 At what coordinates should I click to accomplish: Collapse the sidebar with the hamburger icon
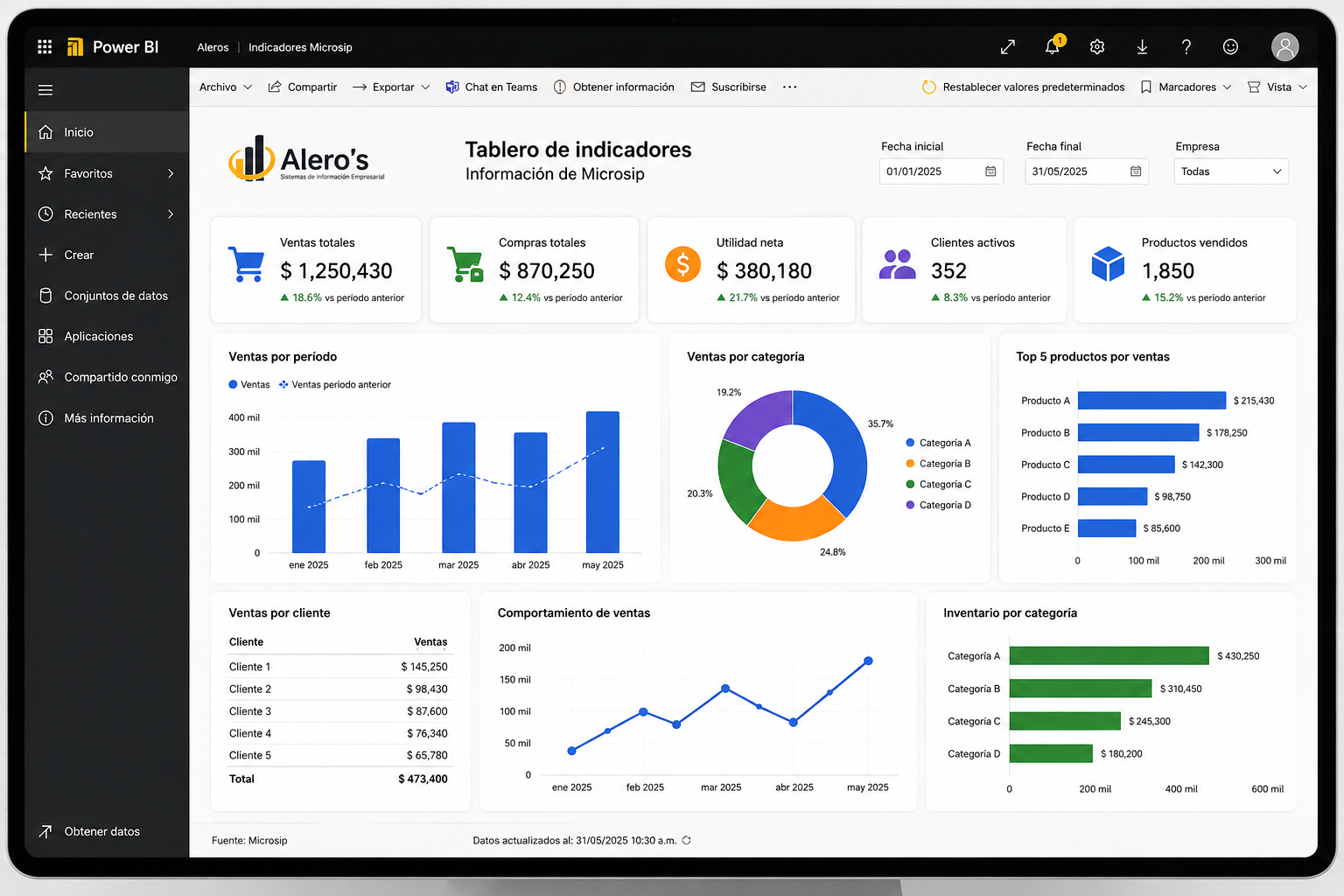pos(45,90)
